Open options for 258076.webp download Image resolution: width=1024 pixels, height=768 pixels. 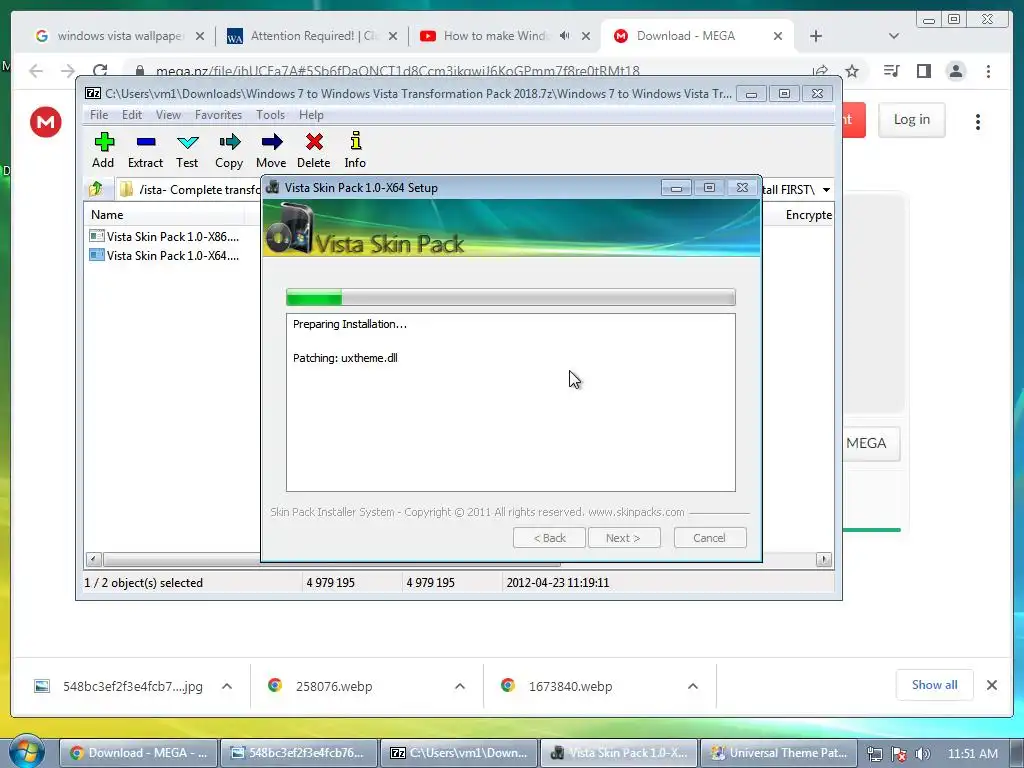point(460,686)
